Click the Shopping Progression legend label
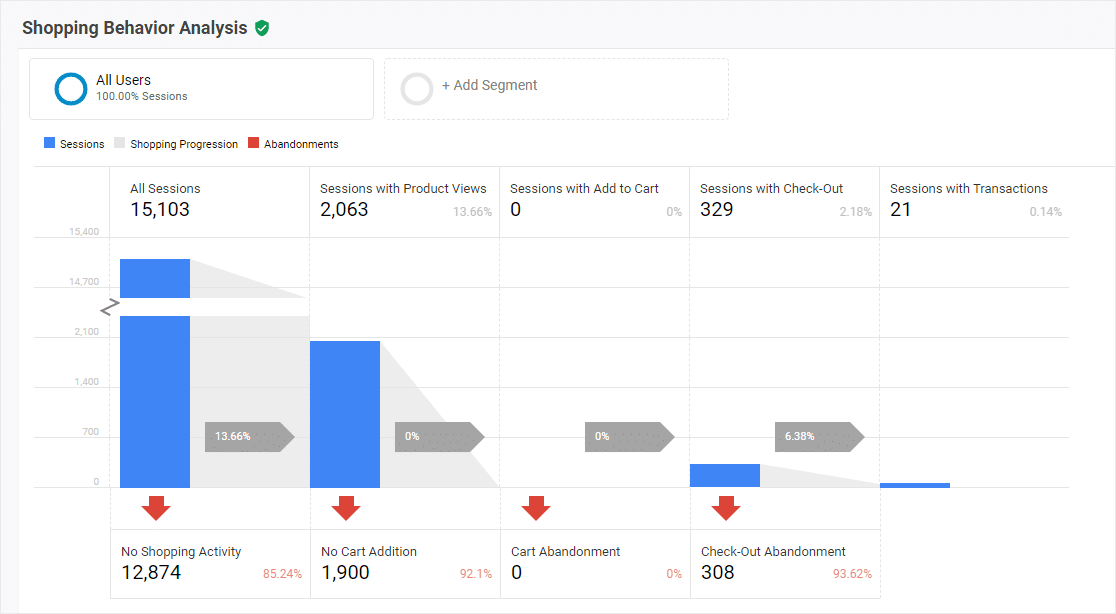1116x614 pixels. coord(184,144)
